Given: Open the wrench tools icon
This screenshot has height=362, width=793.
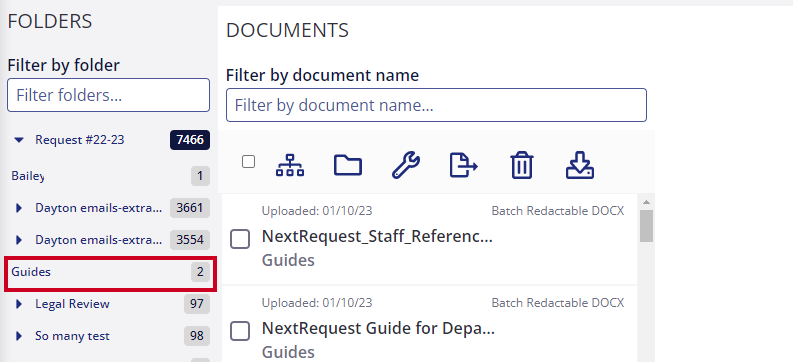Looking at the screenshot, I should [x=406, y=166].
